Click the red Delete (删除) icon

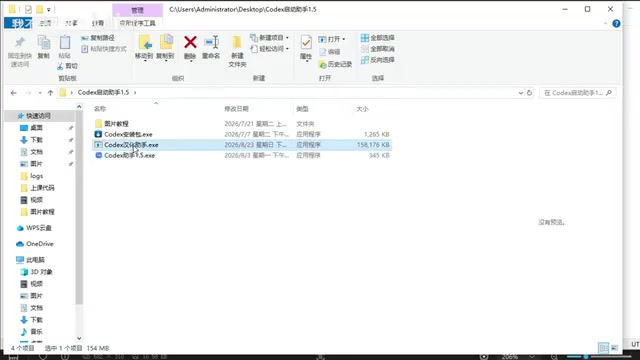click(190, 42)
